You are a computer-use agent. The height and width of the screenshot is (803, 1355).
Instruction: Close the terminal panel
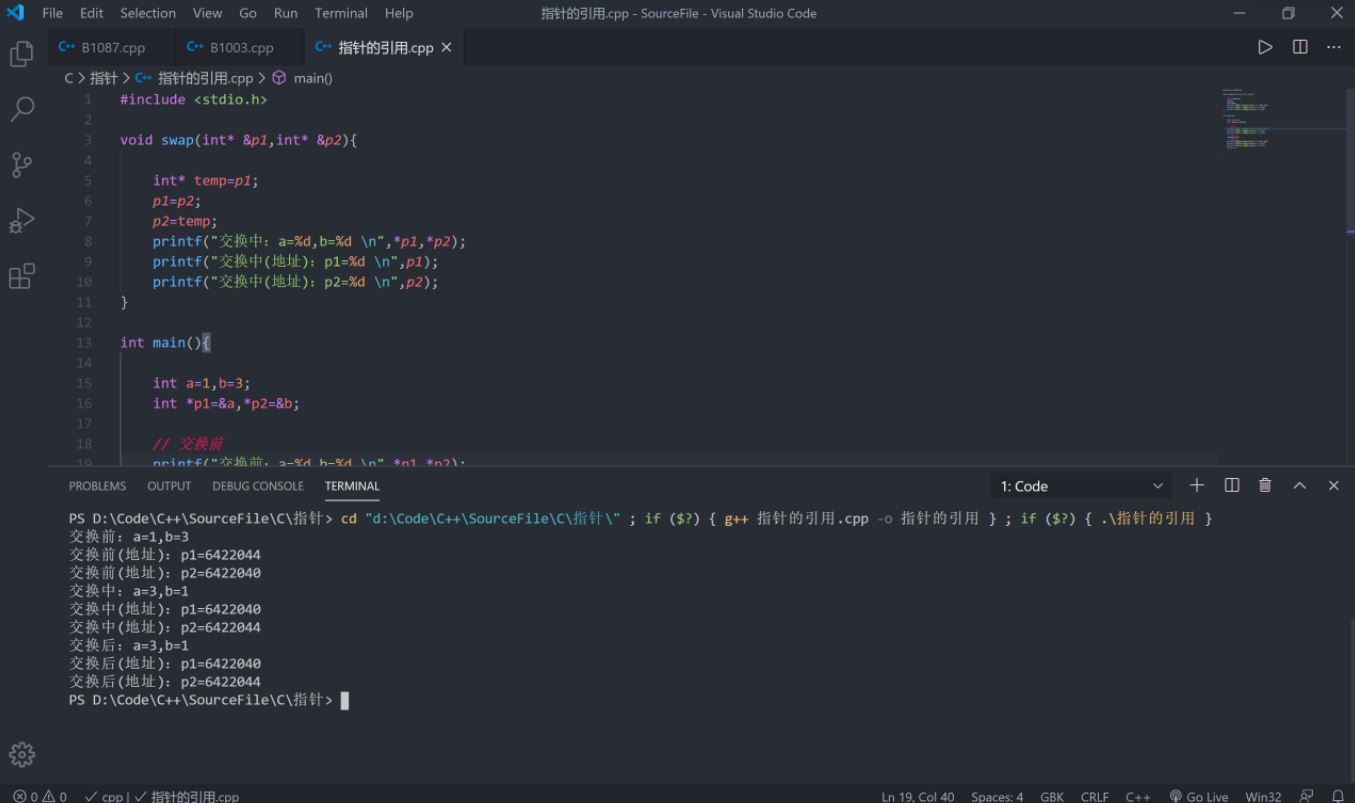[1333, 485]
